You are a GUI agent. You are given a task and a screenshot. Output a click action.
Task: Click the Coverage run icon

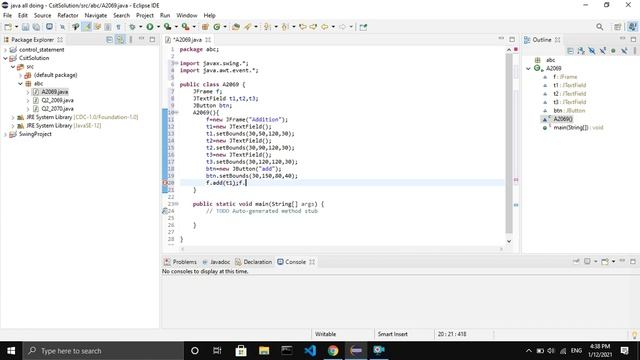tap(167, 27)
